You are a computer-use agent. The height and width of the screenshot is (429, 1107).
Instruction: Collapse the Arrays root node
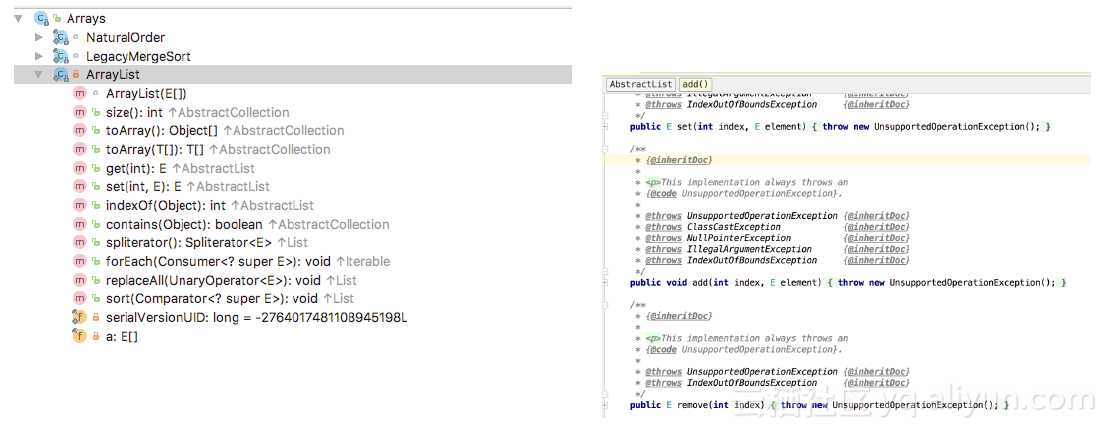19,18
